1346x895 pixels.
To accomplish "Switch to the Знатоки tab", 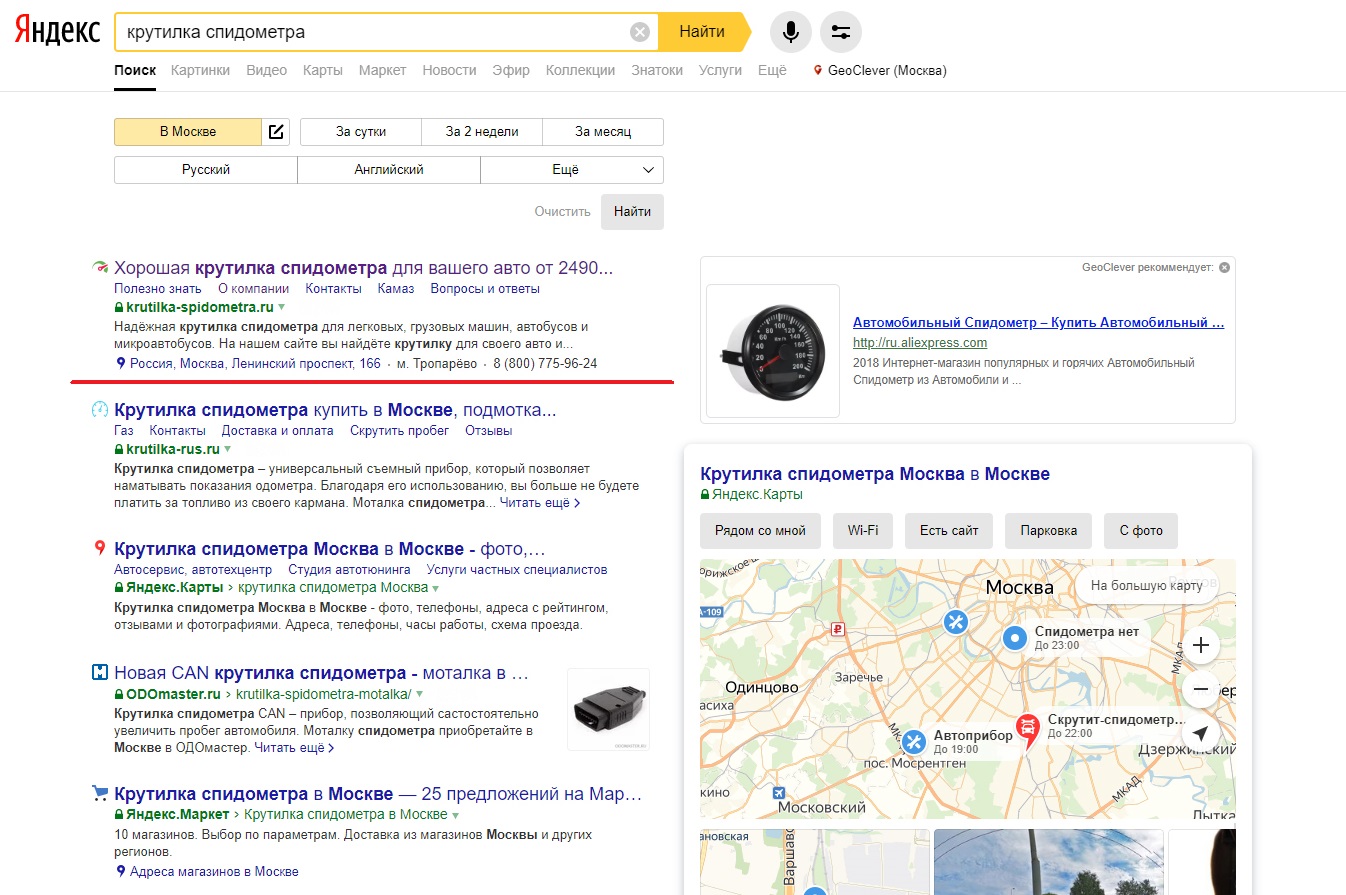I will click(x=657, y=70).
